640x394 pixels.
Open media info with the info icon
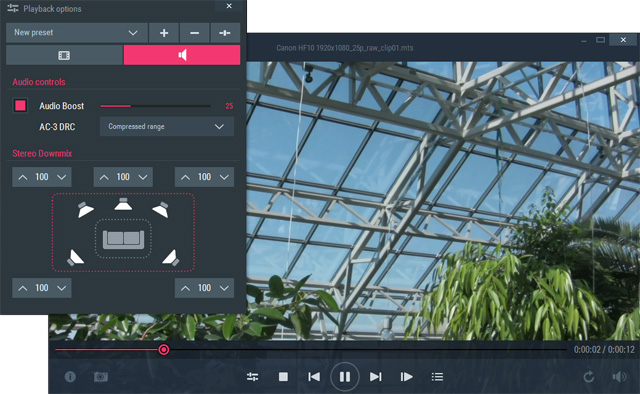[70, 376]
